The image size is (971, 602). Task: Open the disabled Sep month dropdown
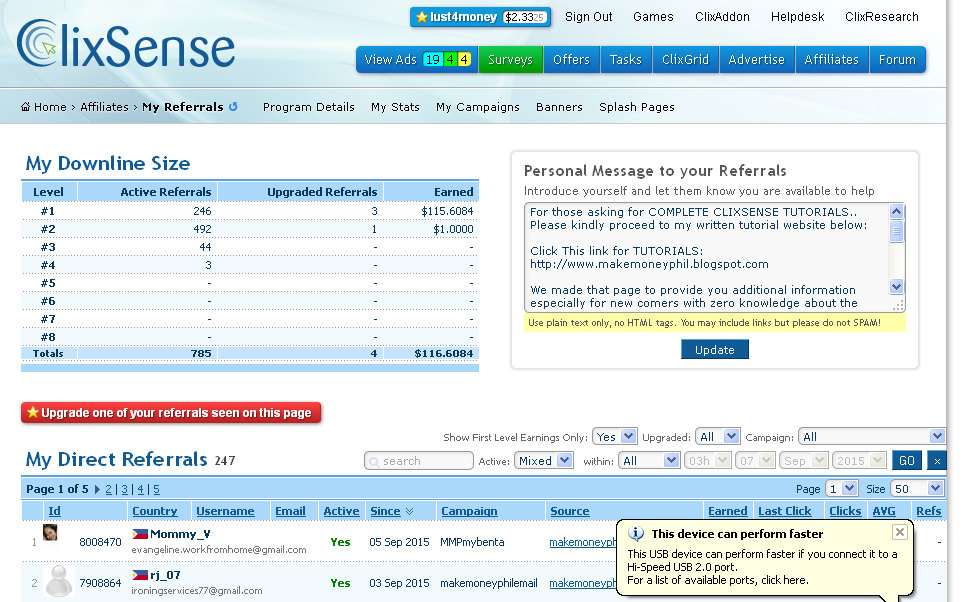click(803, 461)
